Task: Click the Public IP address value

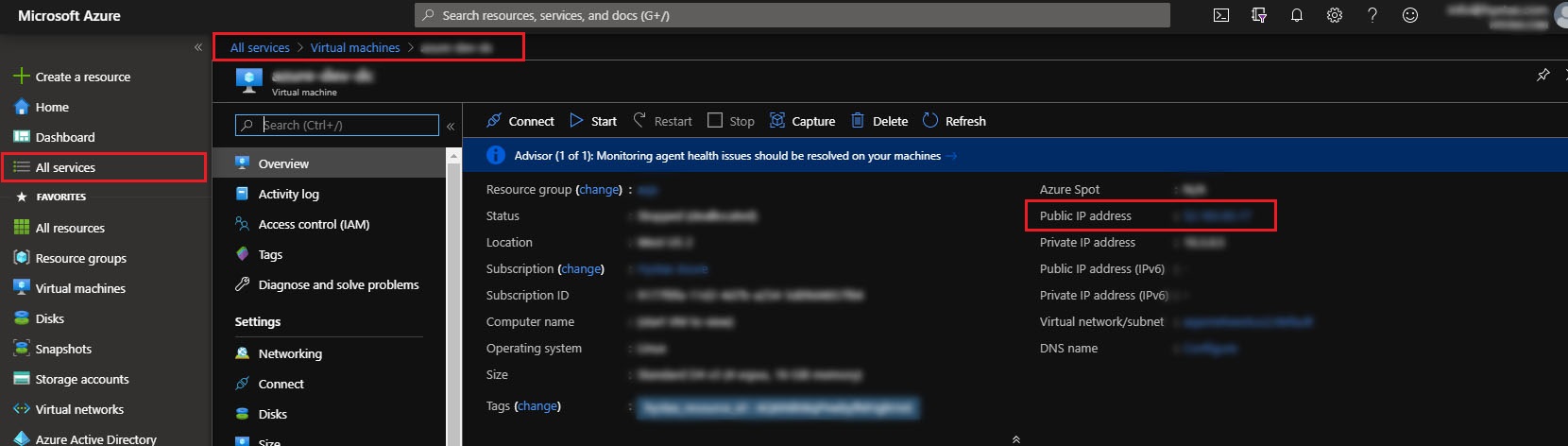Action: click(1218, 215)
